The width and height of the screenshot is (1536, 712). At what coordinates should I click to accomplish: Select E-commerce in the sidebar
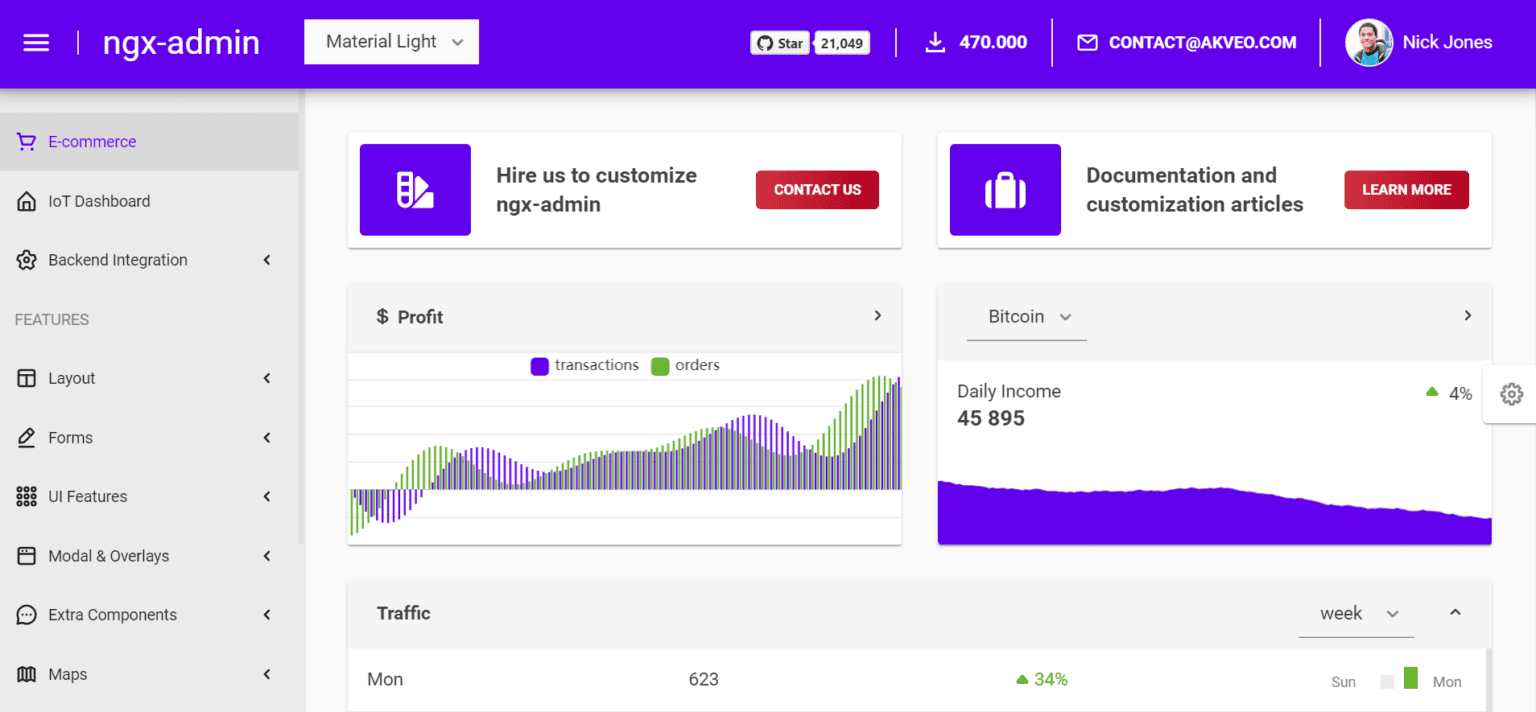point(91,142)
